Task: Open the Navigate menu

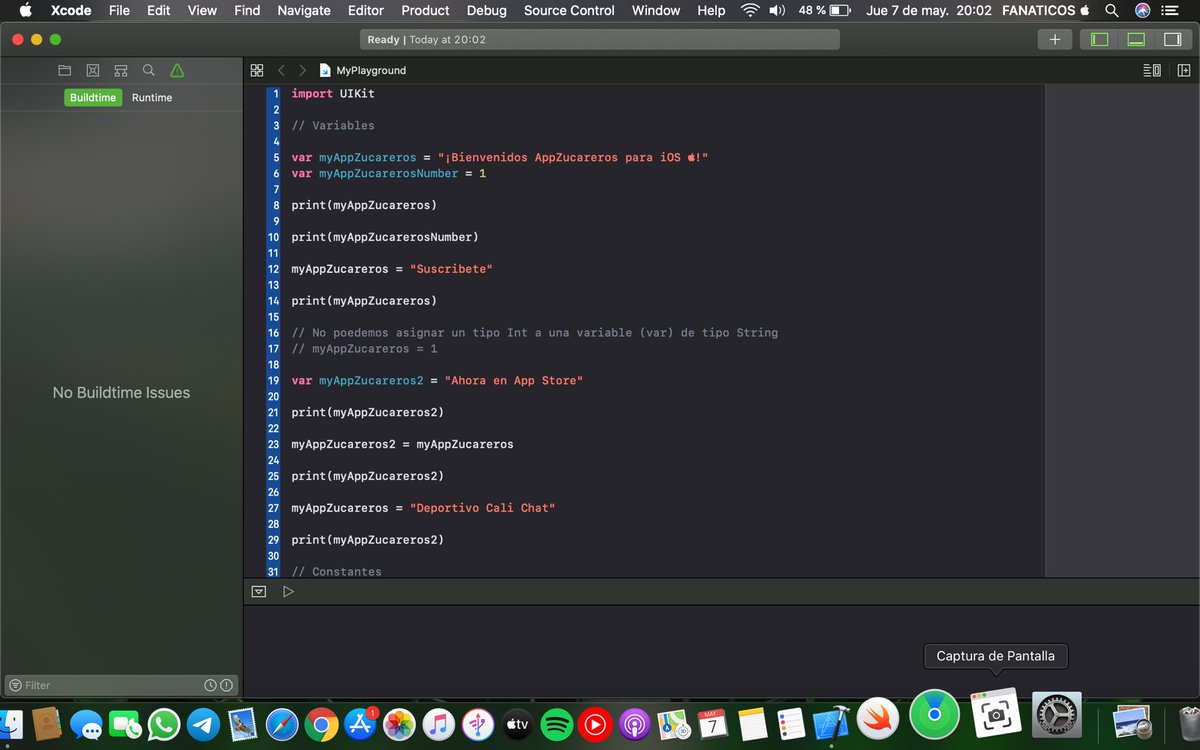Action: pos(304,10)
